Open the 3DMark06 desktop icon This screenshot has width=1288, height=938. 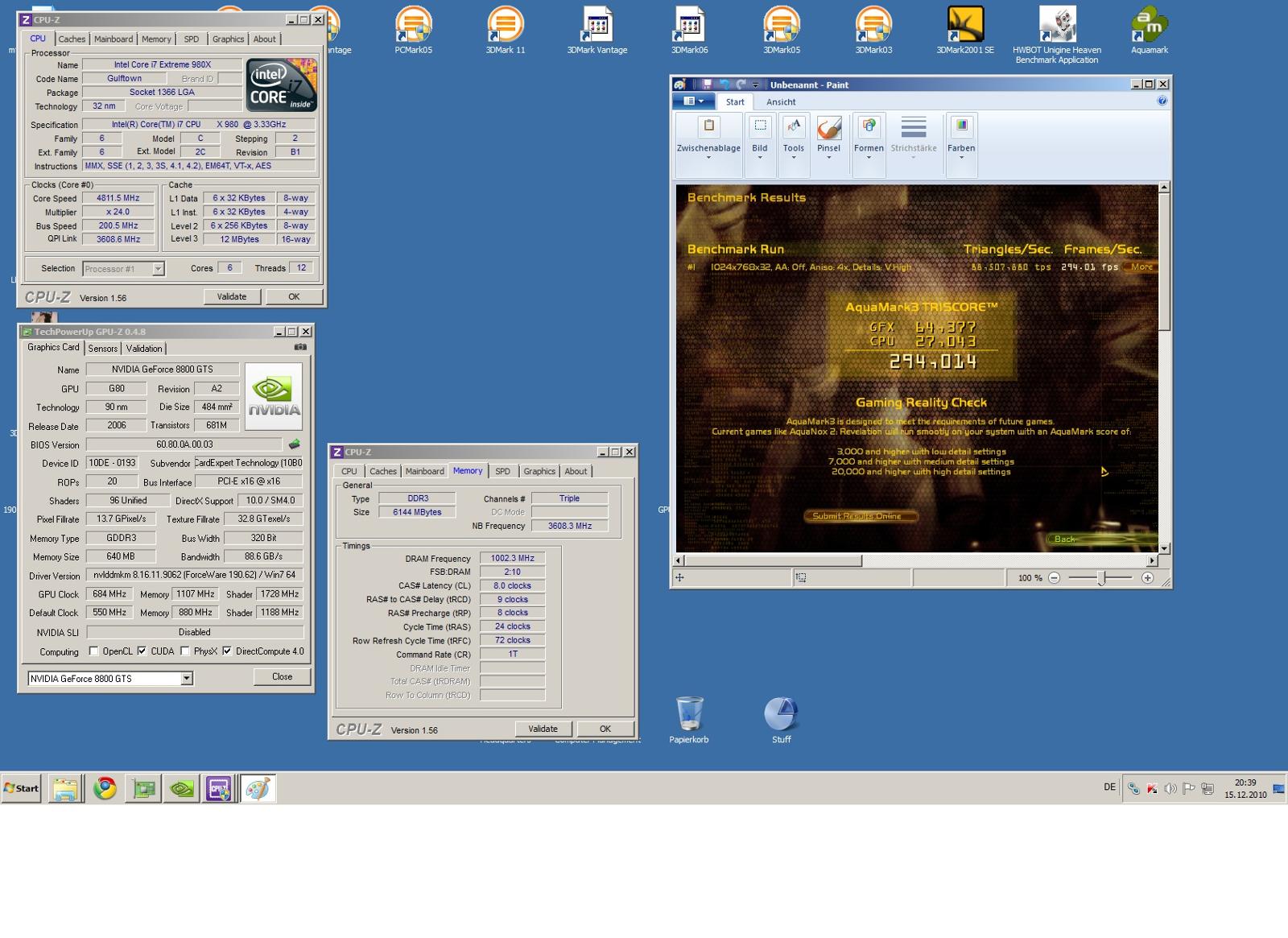(690, 29)
